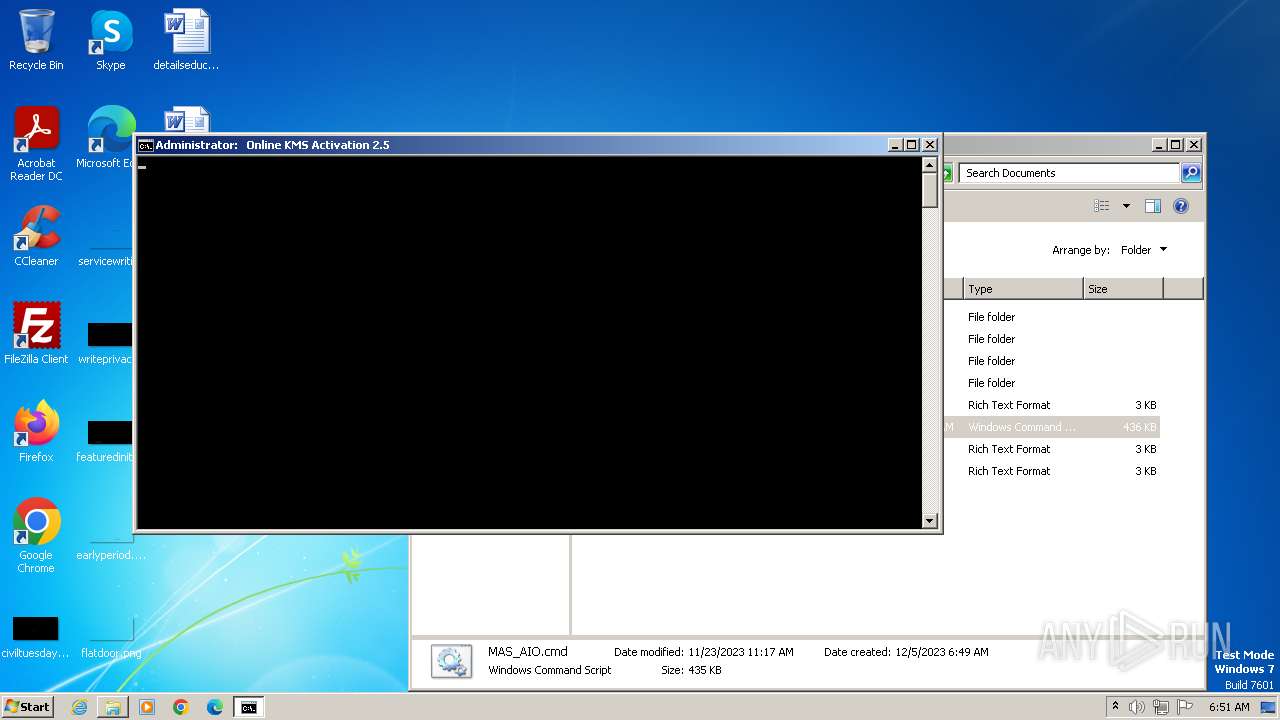Minimize the KMS Activation console window

(895, 145)
